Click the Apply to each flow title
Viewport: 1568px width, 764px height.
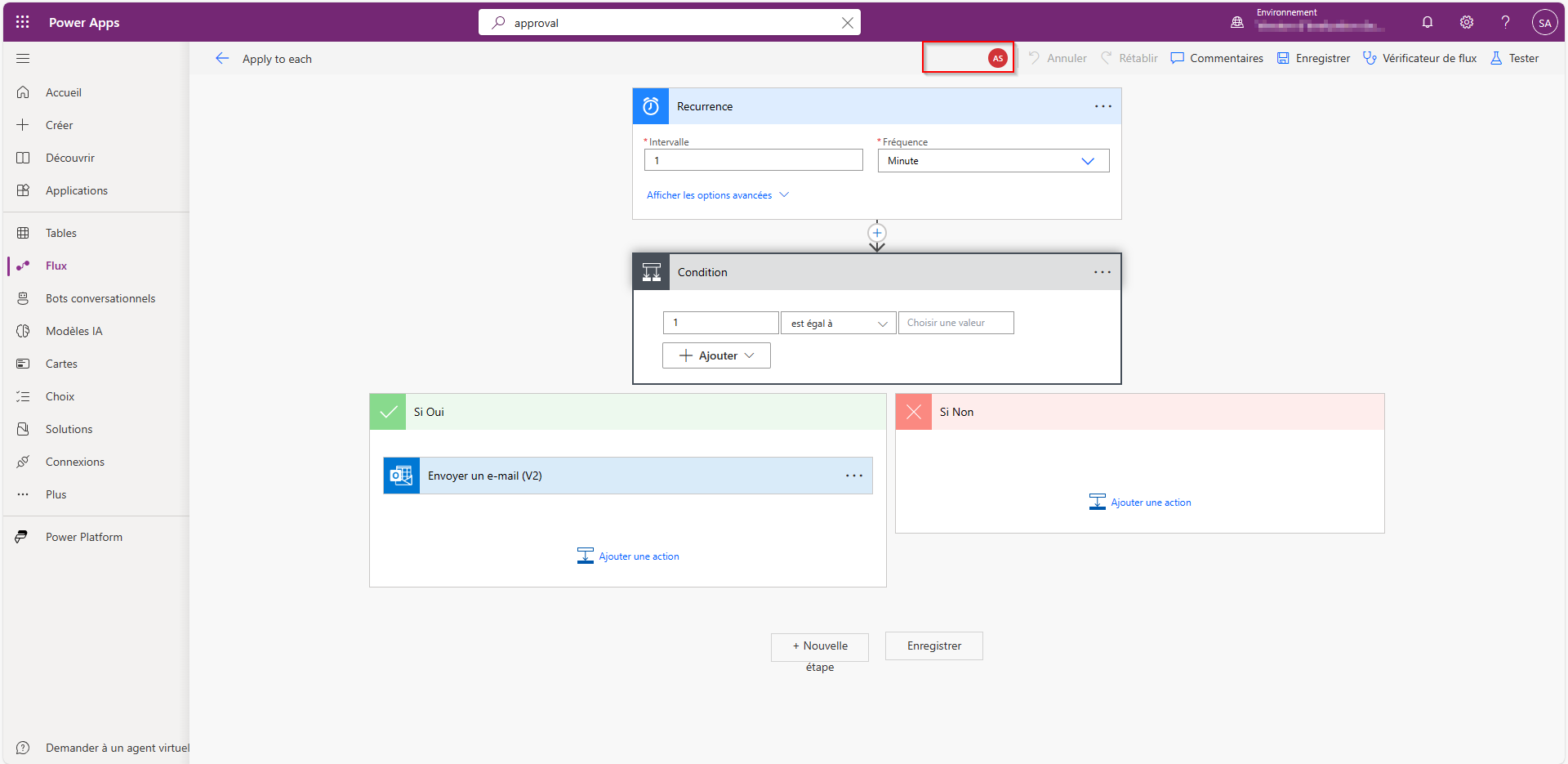pyautogui.click(x=277, y=59)
